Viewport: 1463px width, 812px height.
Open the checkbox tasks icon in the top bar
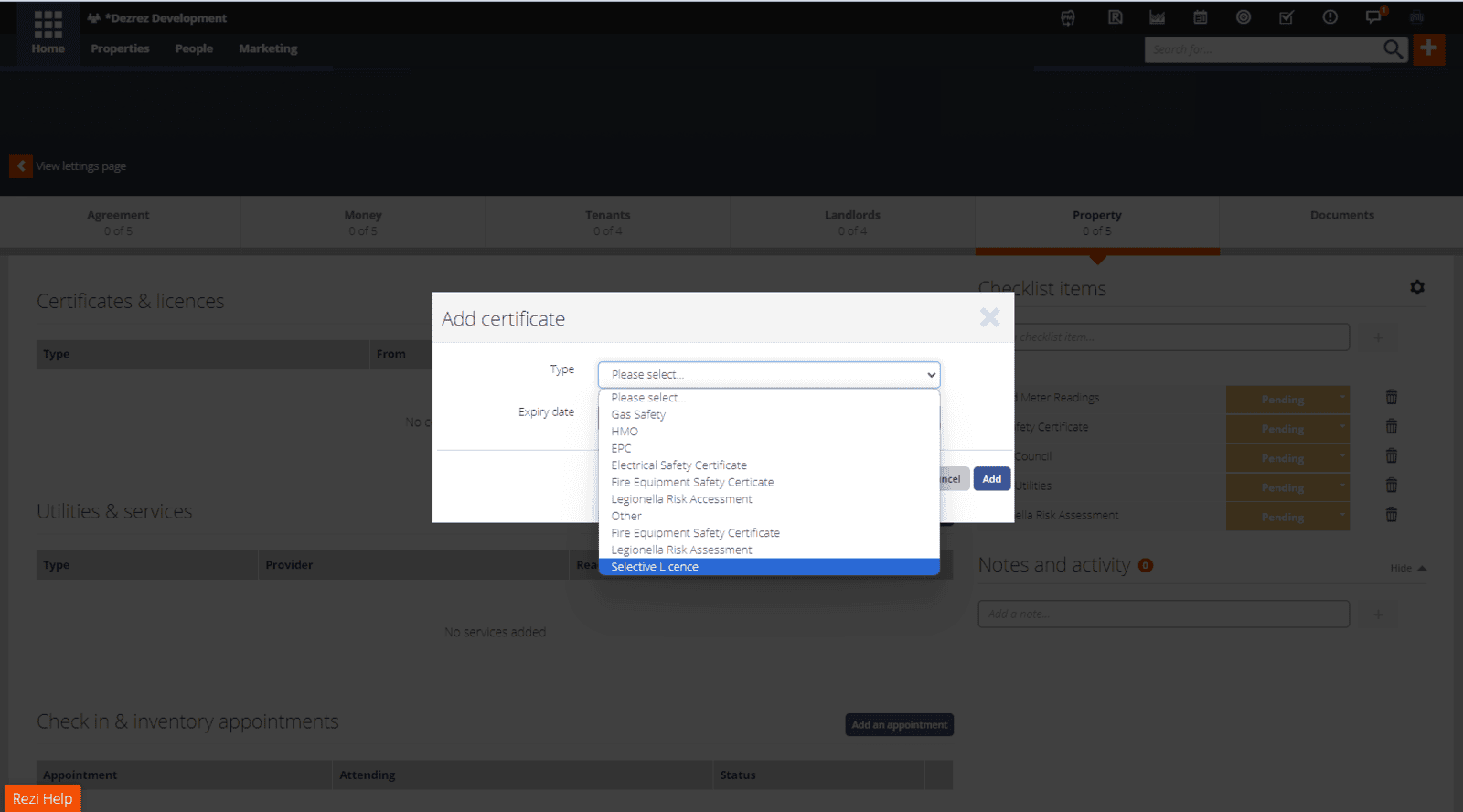pos(1286,17)
